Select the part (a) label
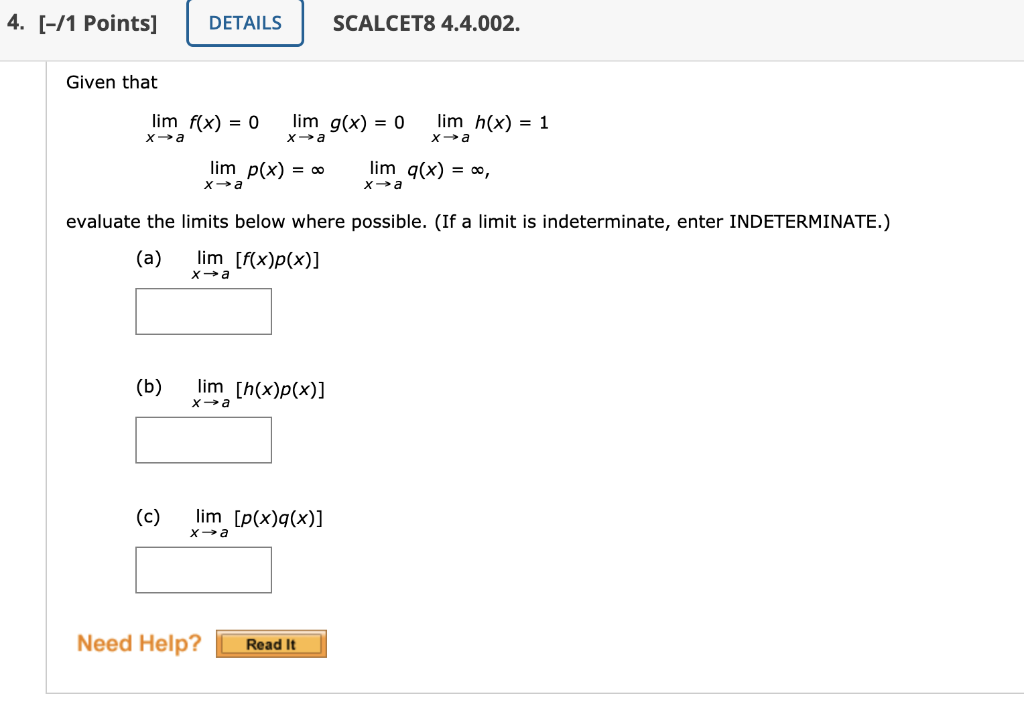Screen dimensions: 1024x706 pyautogui.click(x=148, y=258)
